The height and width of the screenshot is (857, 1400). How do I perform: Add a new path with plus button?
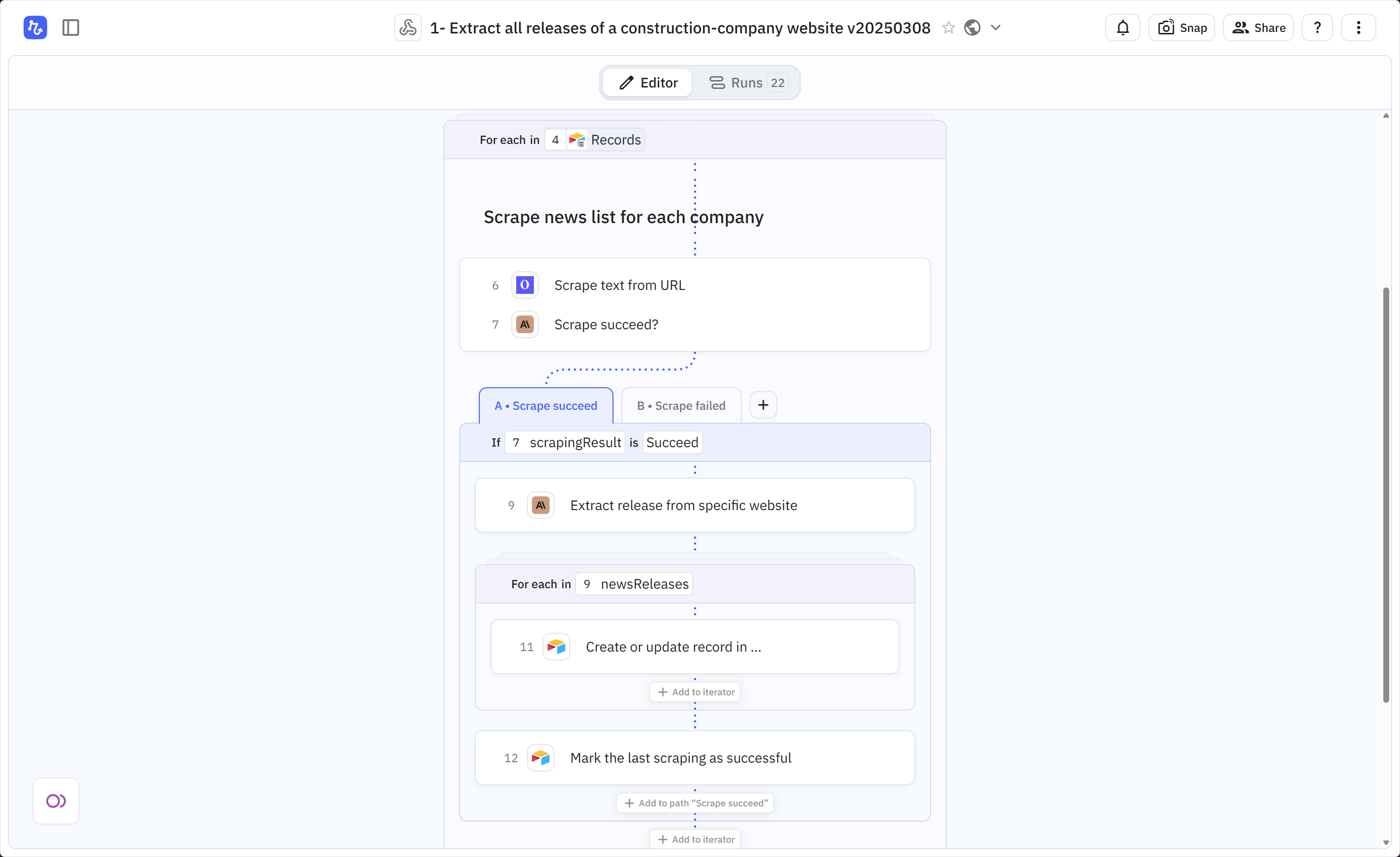pos(763,405)
